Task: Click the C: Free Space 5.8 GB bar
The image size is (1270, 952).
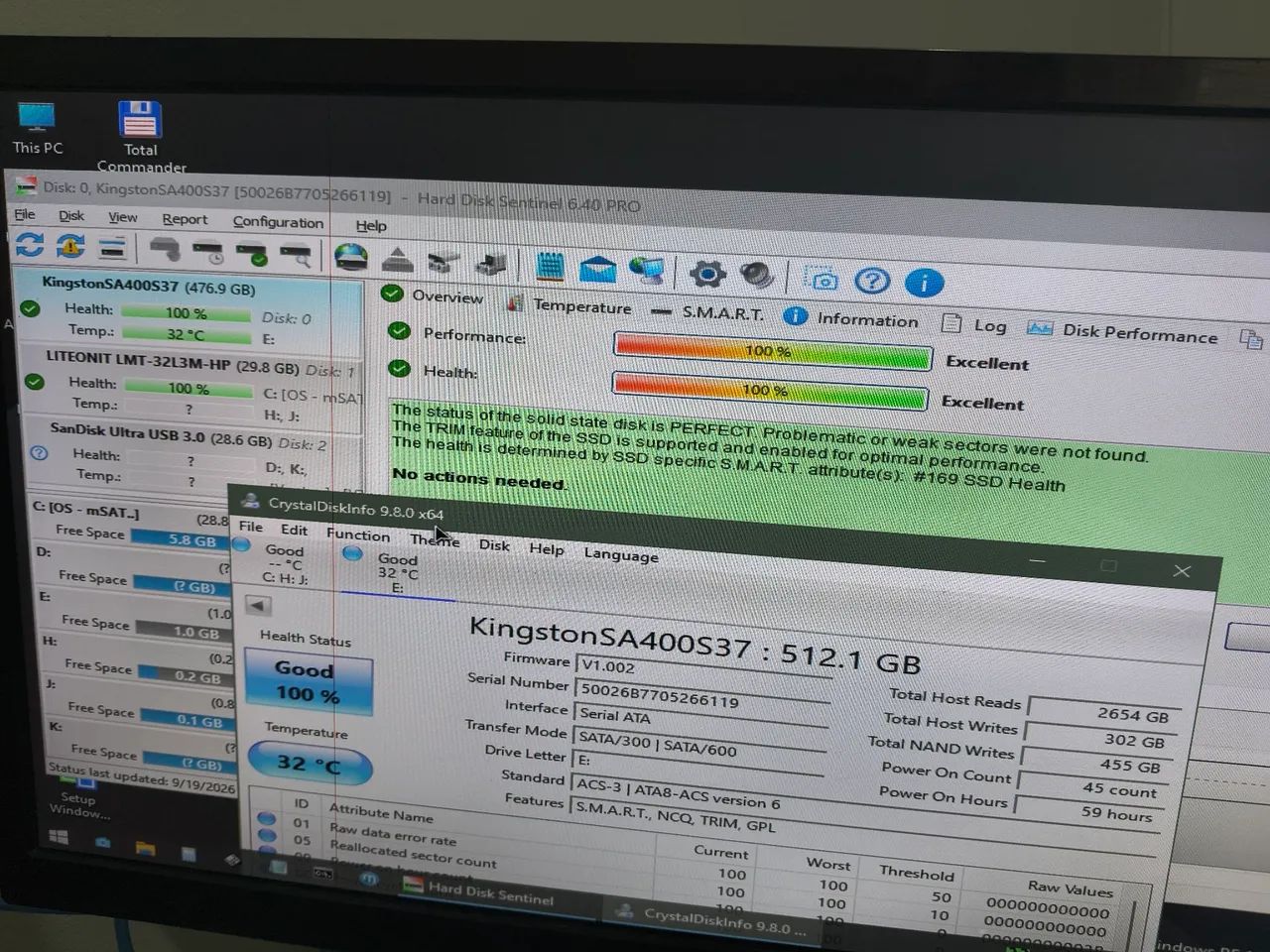Action: click(x=181, y=540)
